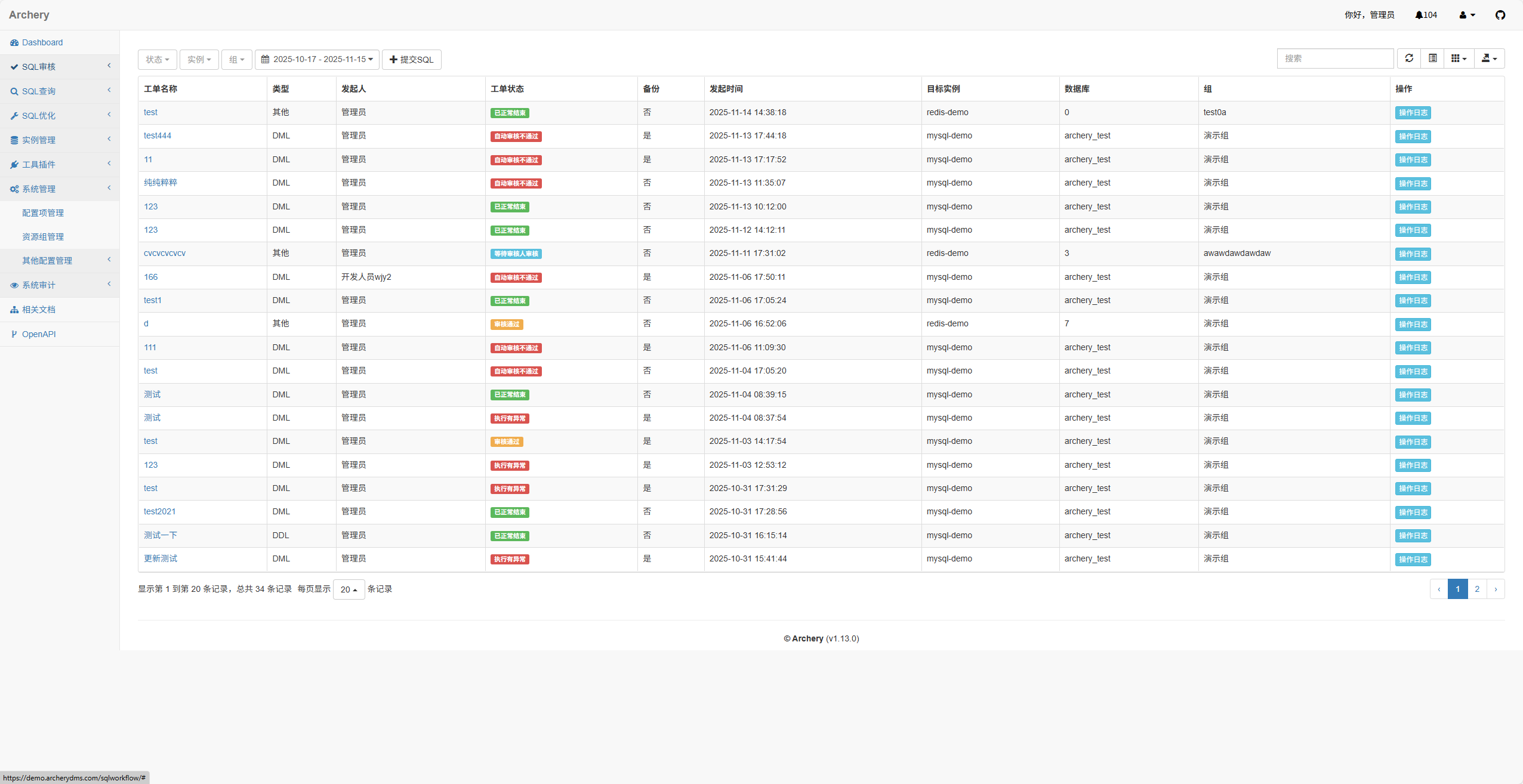Select 配置项管理 submenu item
The image size is (1523, 784).
(43, 213)
